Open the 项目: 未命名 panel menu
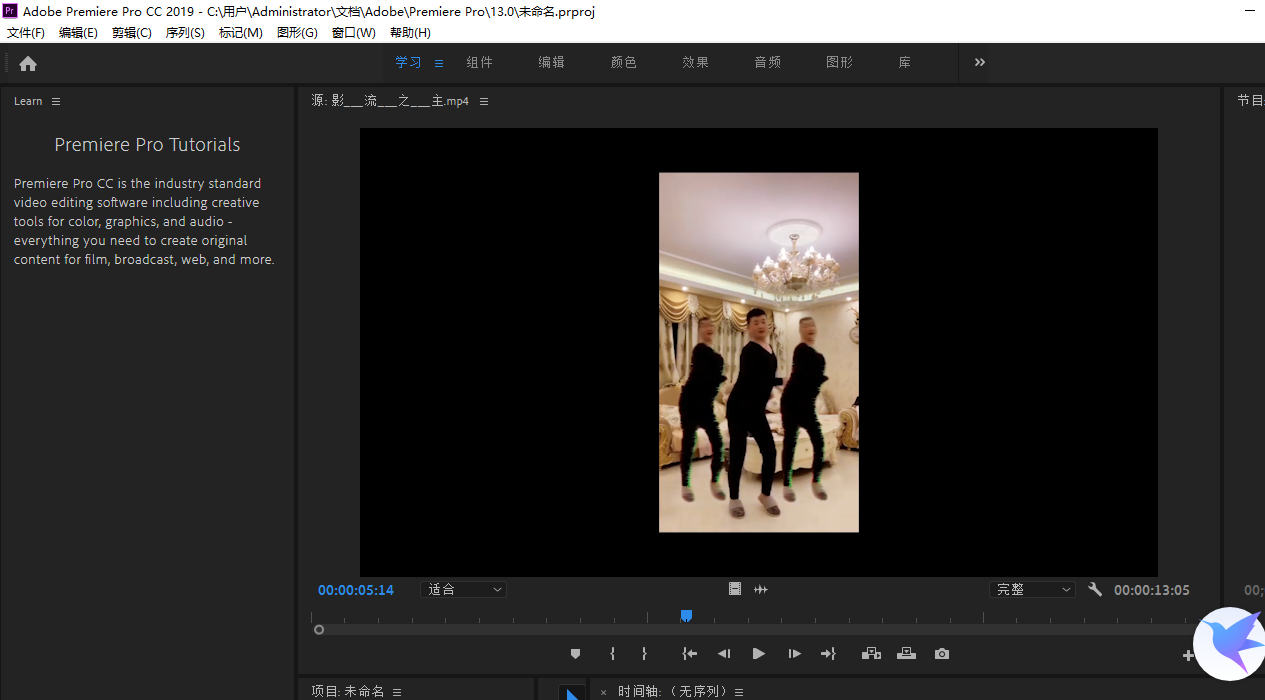1265x700 pixels. (396, 692)
